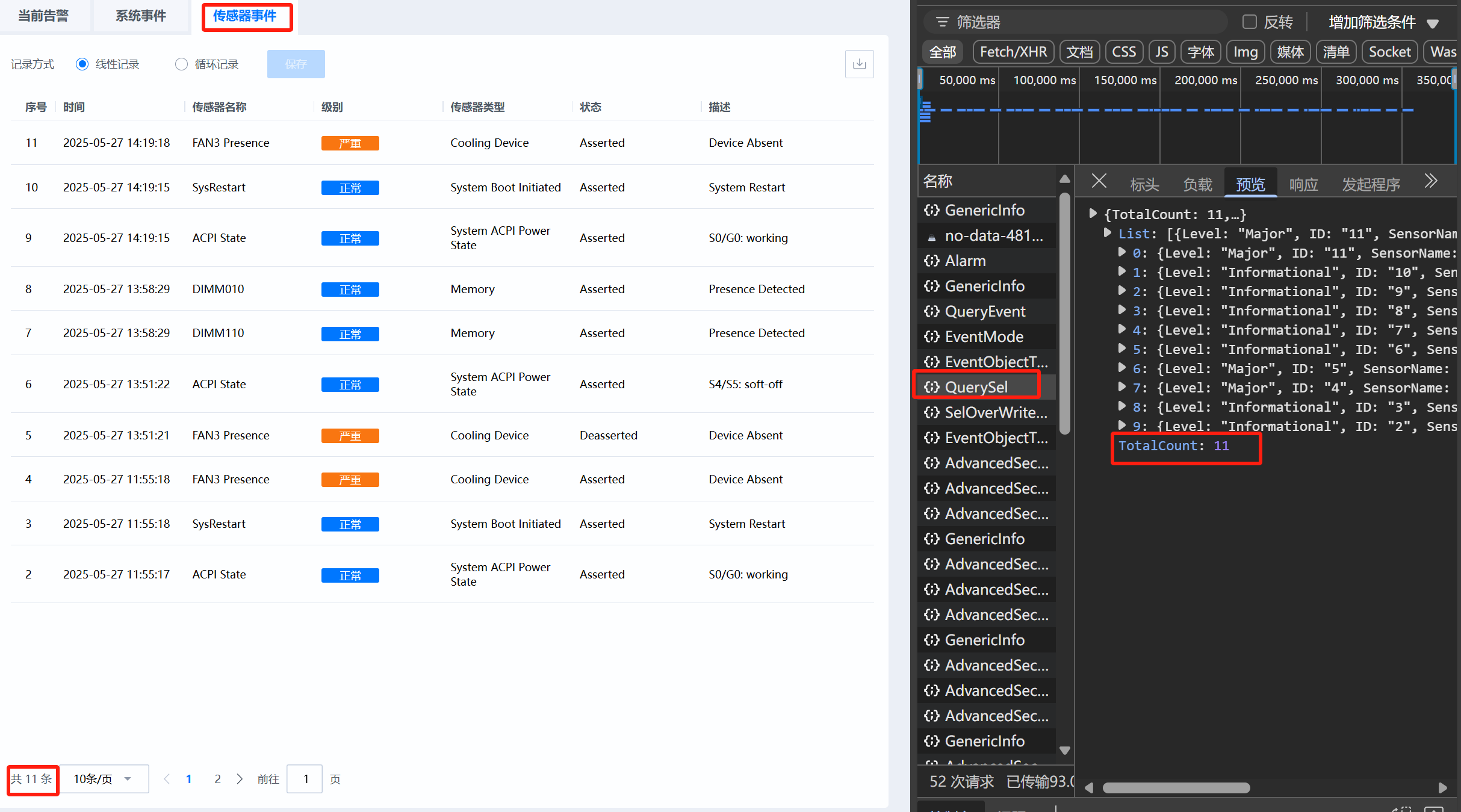Open the 10条/页 page size dropdown
Screen dimensions: 1461x812
pyautogui.click(x=104, y=779)
